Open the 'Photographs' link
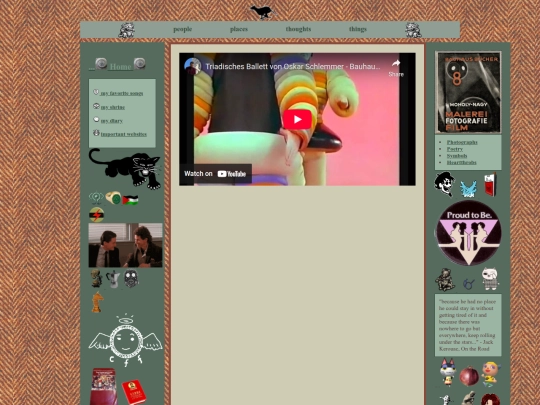540x405 pixels. tap(462, 142)
